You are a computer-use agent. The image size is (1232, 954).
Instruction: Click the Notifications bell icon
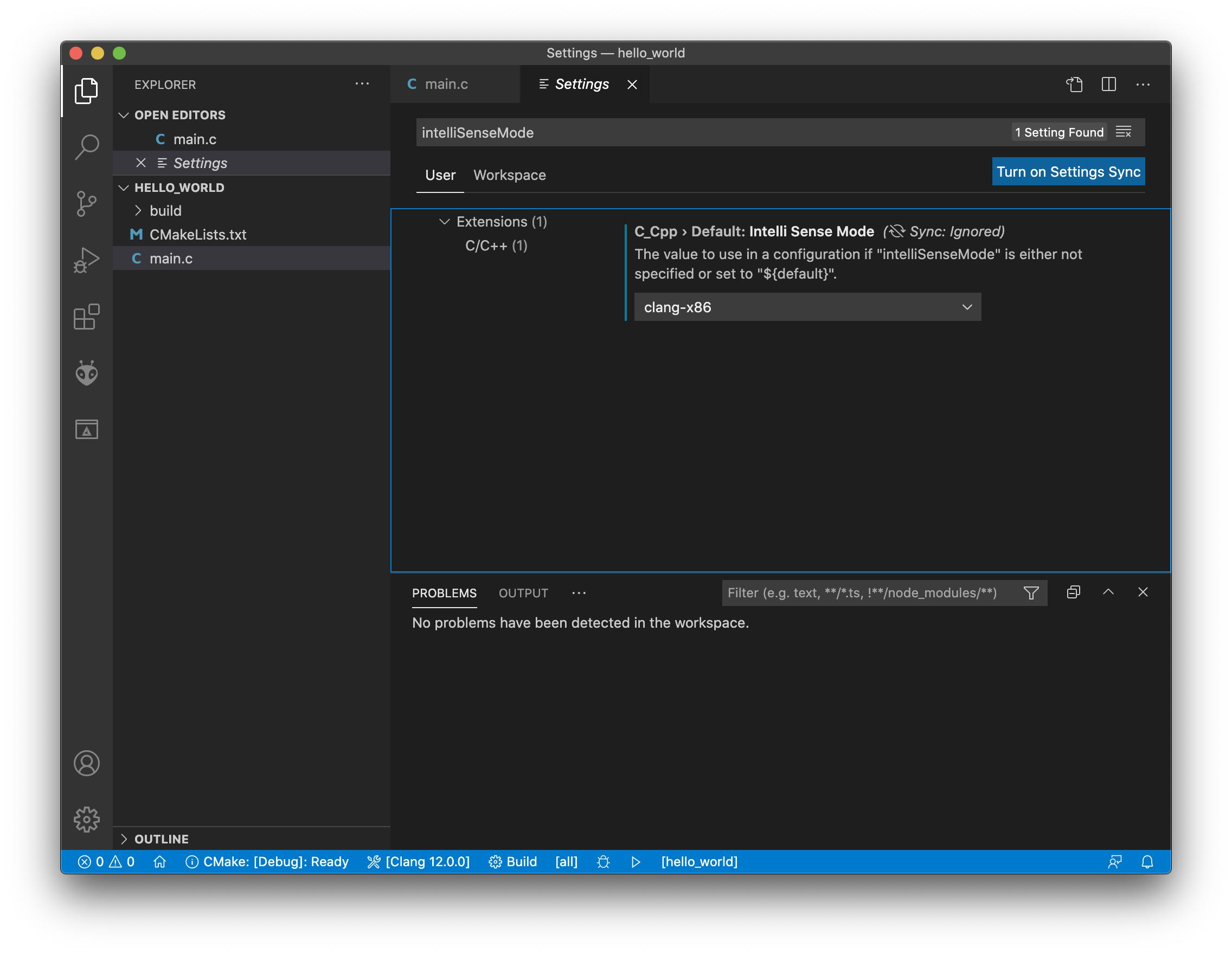1147,861
